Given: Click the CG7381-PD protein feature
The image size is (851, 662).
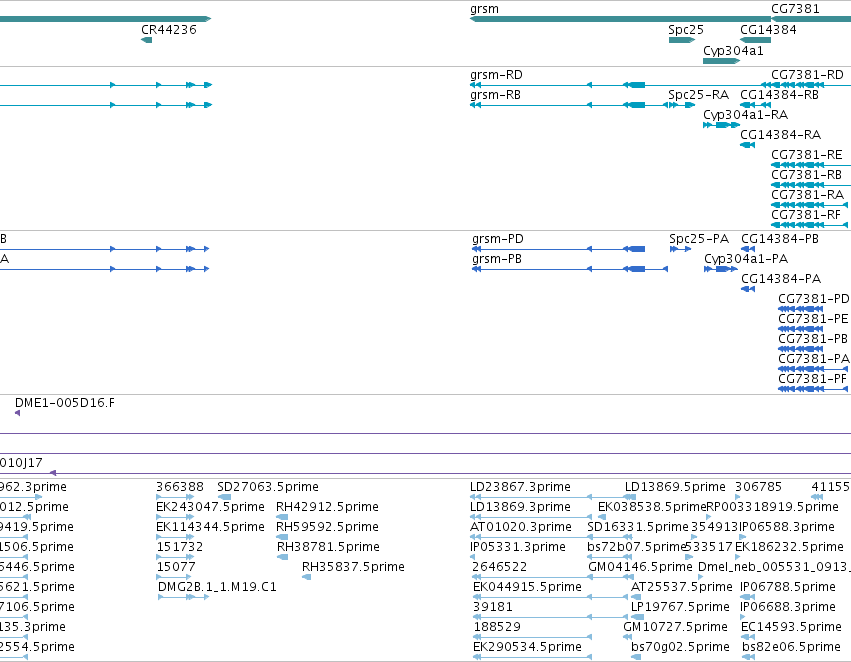Looking at the screenshot, I should pos(801,309).
